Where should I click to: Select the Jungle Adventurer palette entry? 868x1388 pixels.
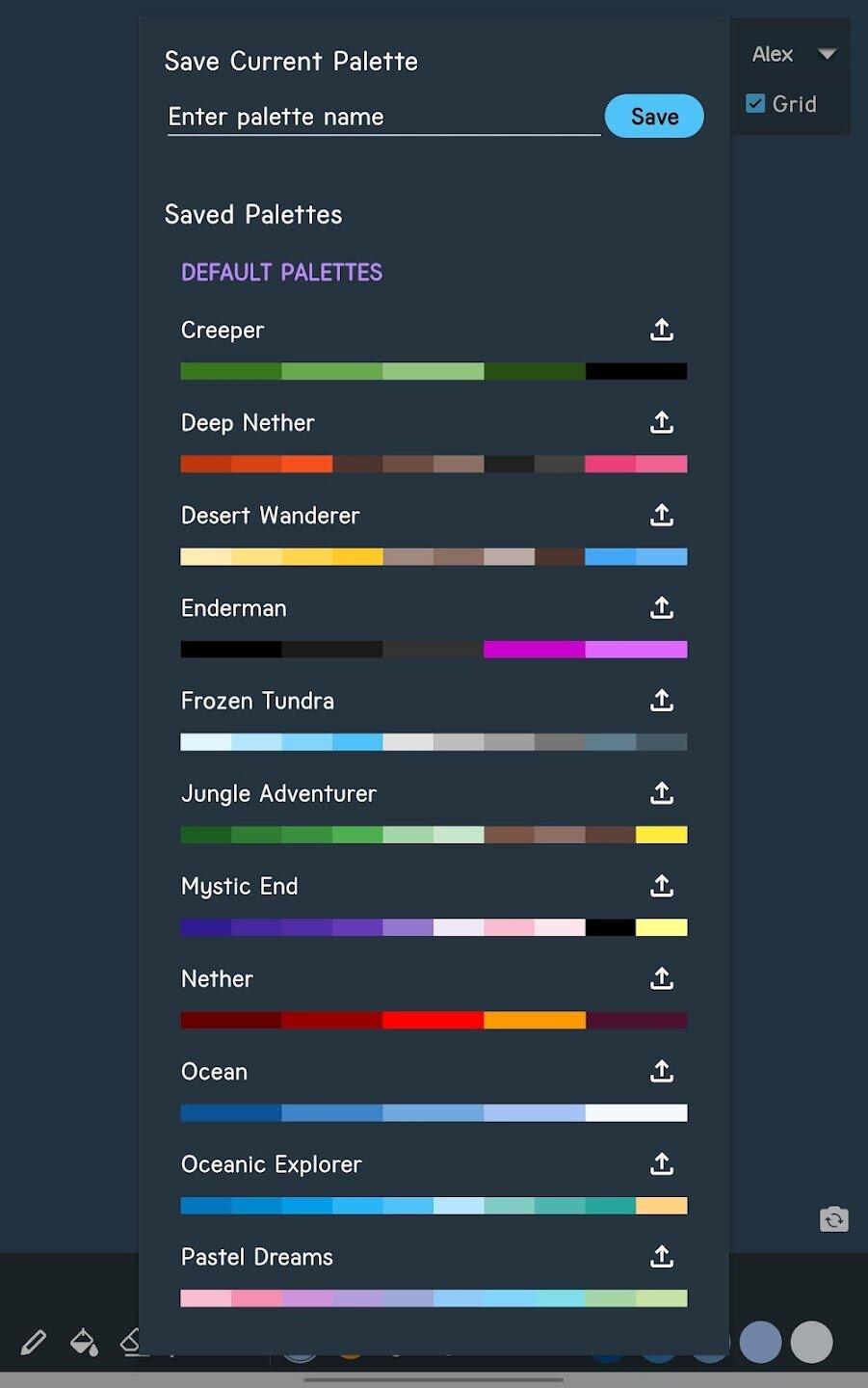(x=434, y=813)
